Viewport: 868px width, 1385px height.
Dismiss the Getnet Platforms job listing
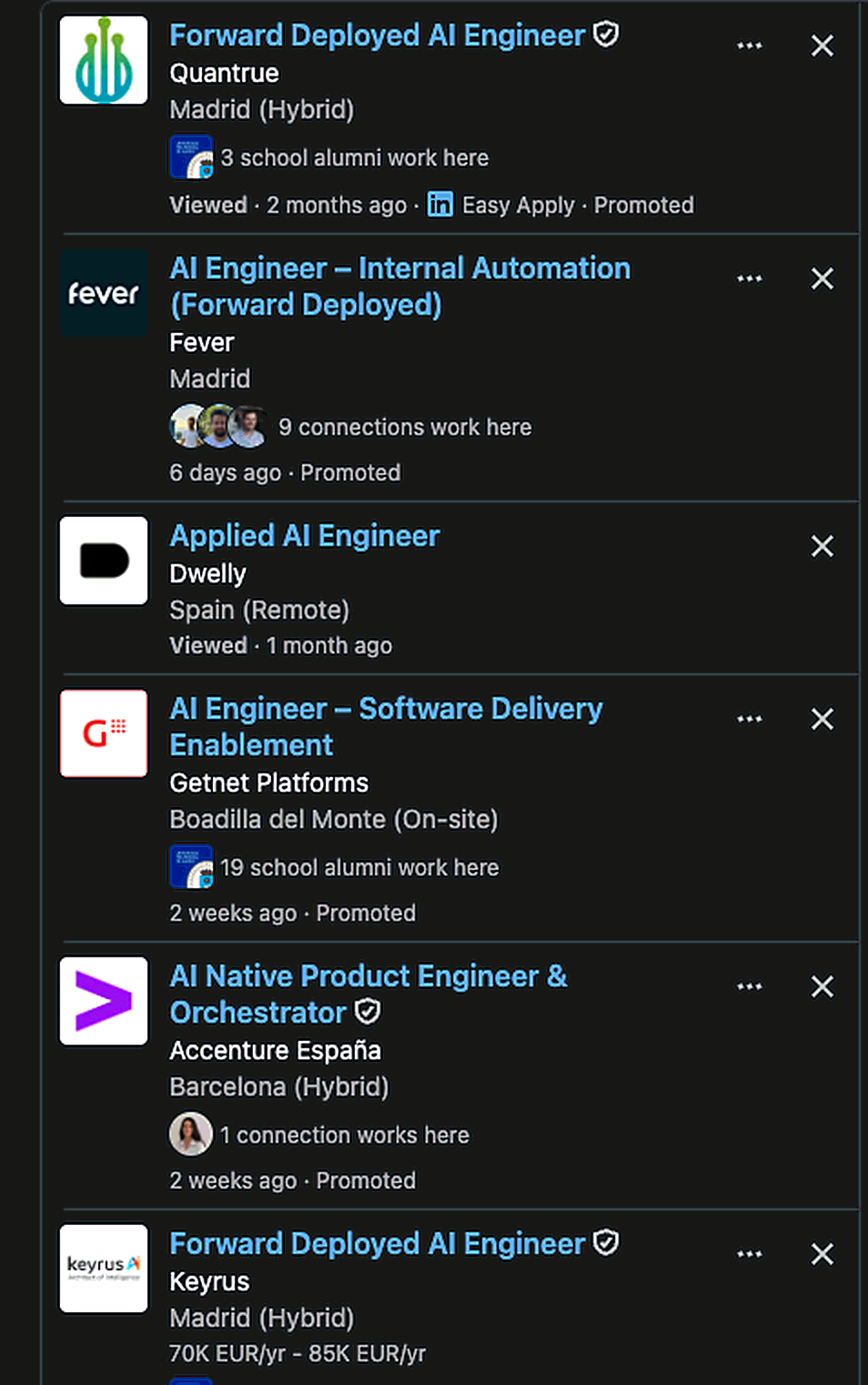(823, 719)
